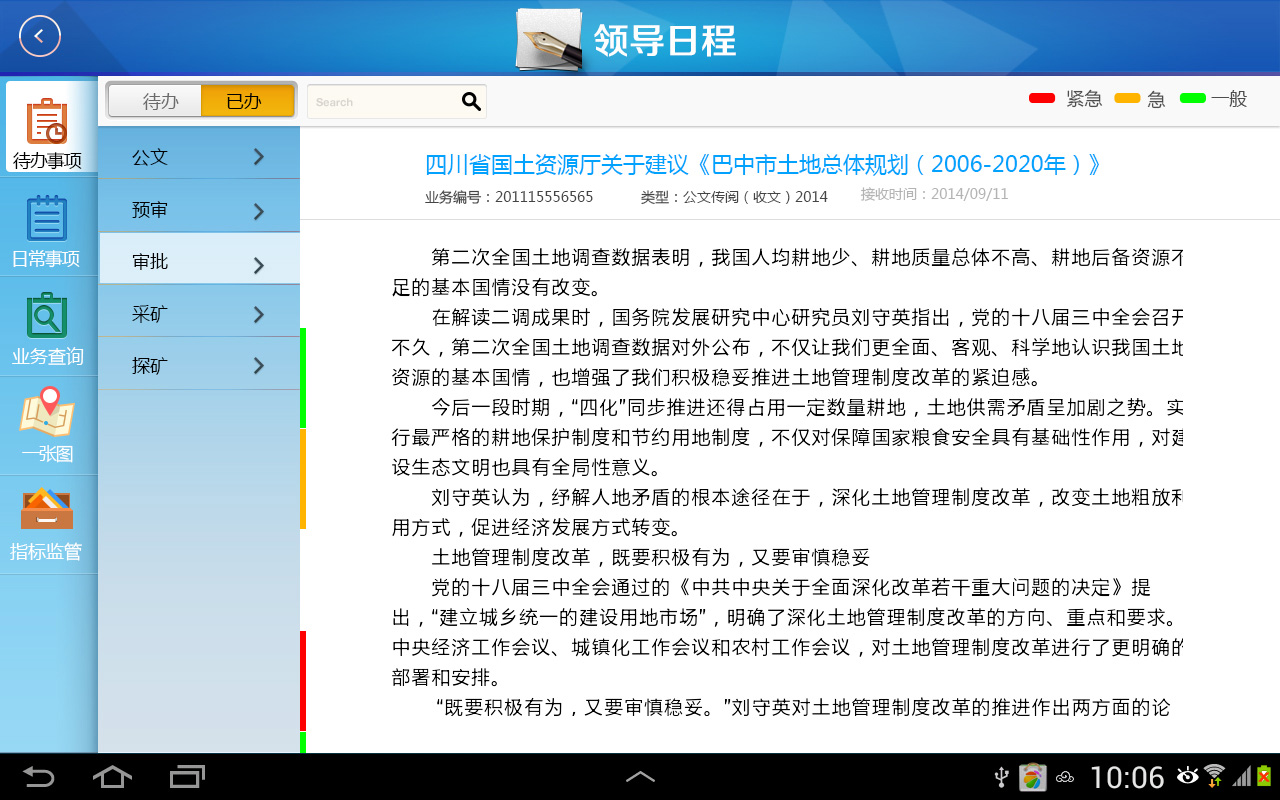Select 公文 list item
Screen dimensions: 1280x800
199,153
